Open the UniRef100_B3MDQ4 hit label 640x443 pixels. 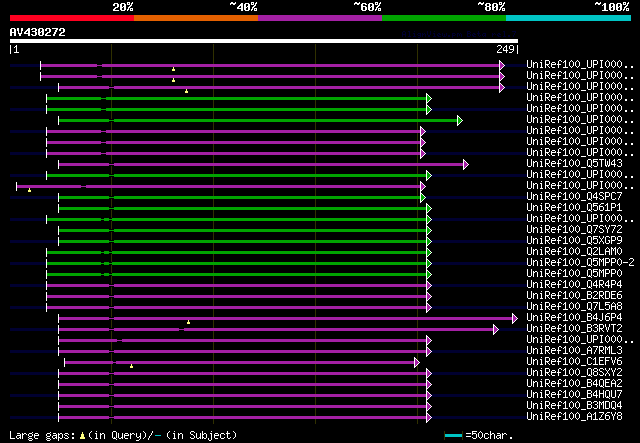pos(574,405)
